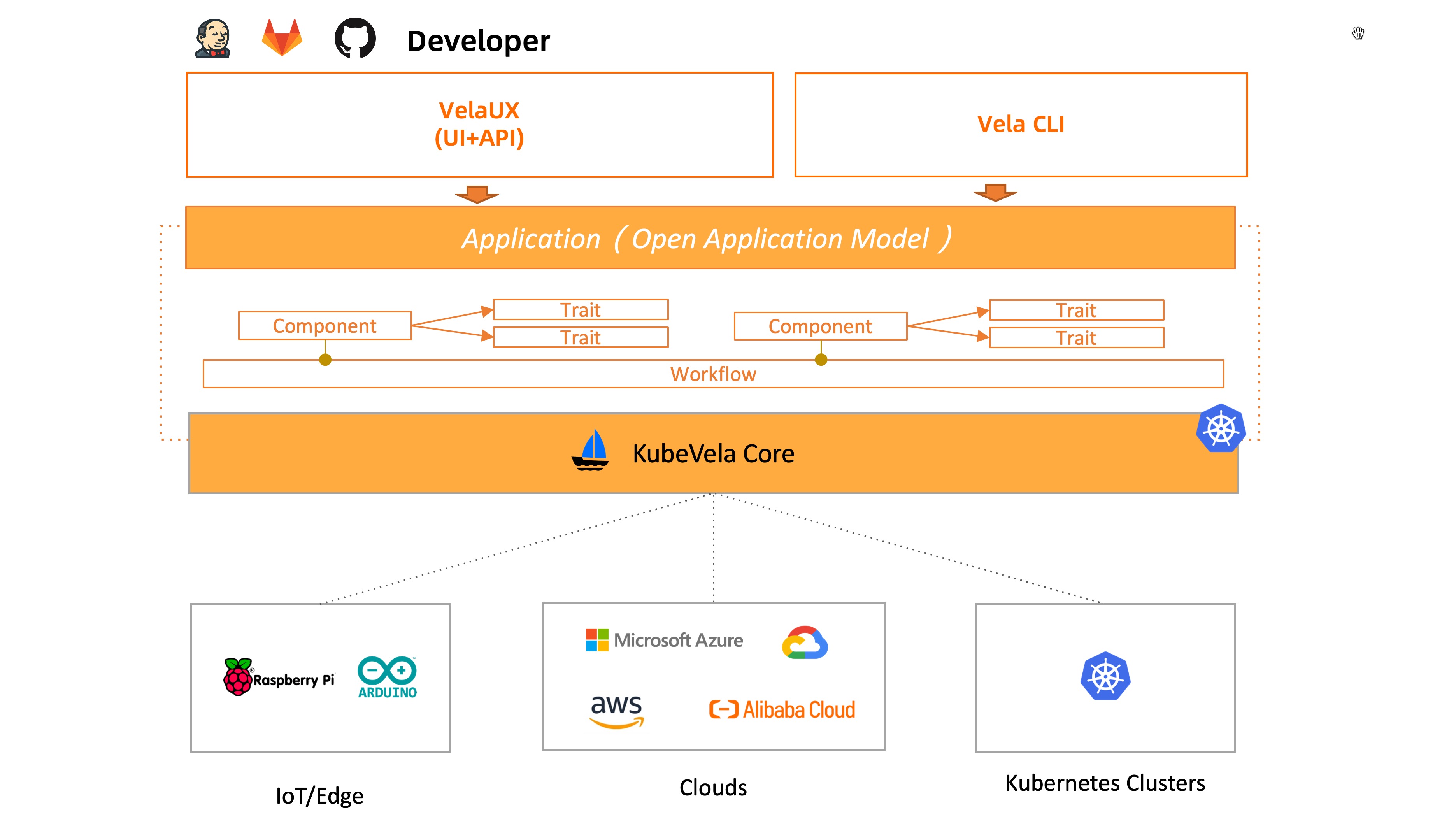Select the Vela CLI box
Image resolution: width=1456 pixels, height=825 pixels.
(1021, 125)
